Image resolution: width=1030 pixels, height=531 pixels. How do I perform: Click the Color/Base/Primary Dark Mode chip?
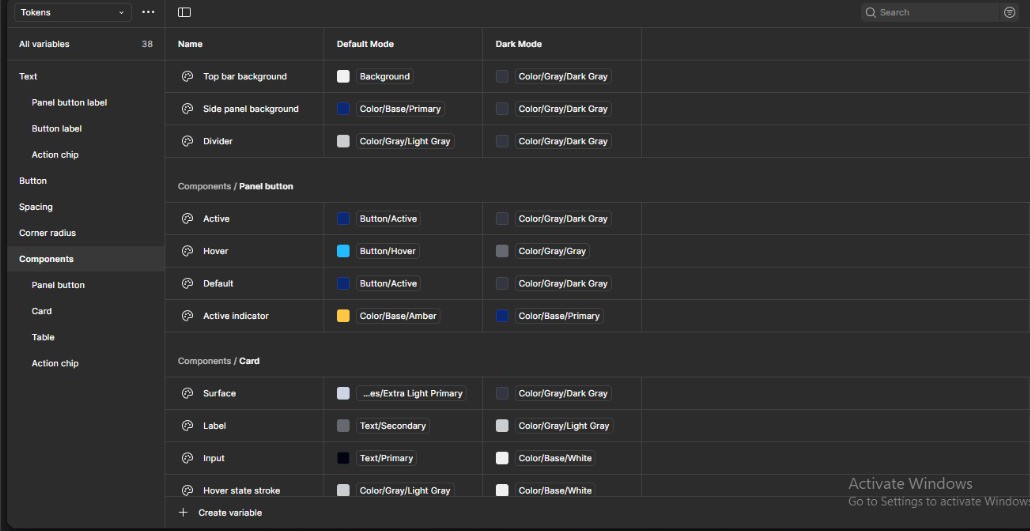[559, 316]
